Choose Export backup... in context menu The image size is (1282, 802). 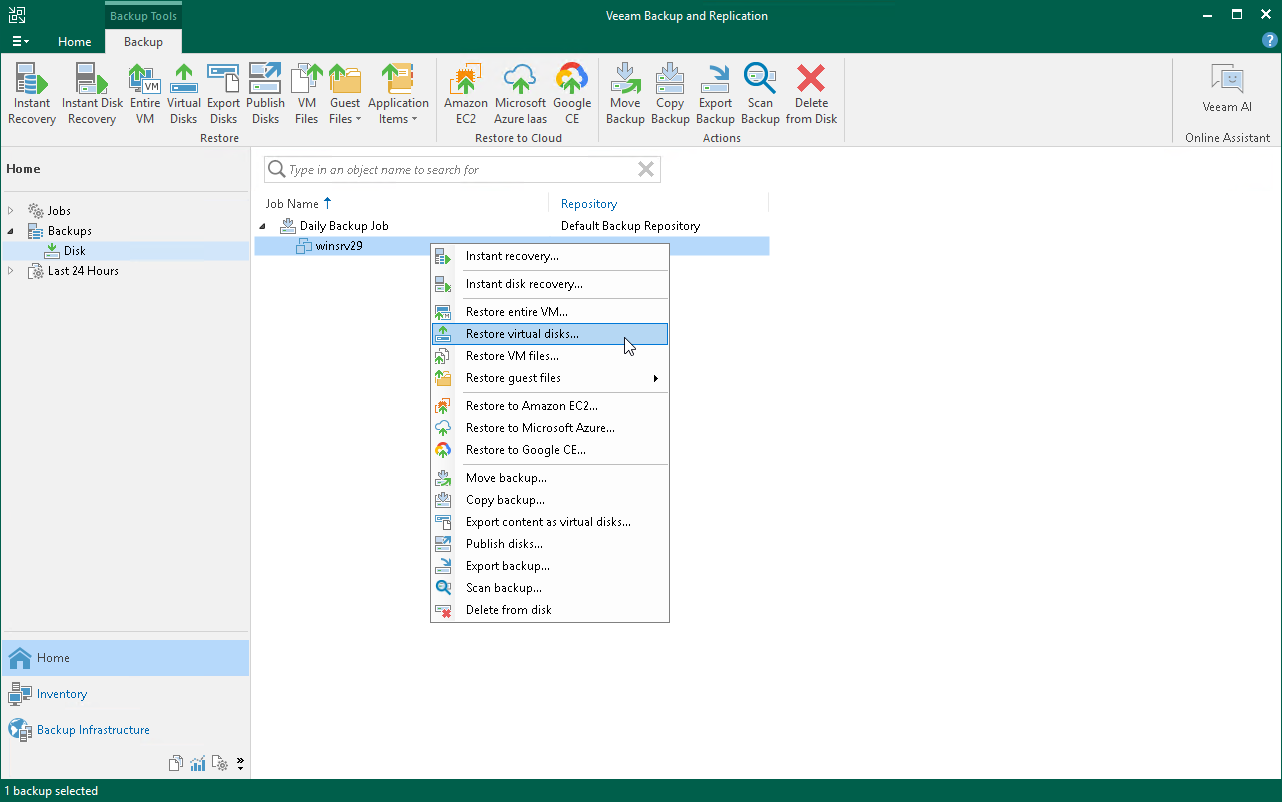point(550,566)
